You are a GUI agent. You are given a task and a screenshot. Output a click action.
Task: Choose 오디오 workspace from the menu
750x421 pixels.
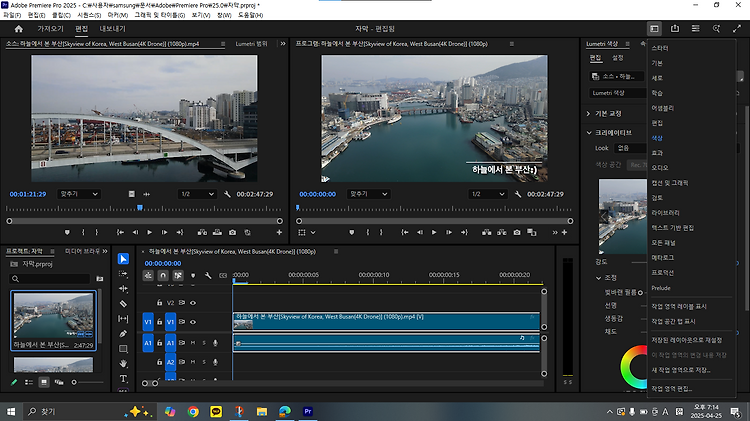click(x=660, y=167)
